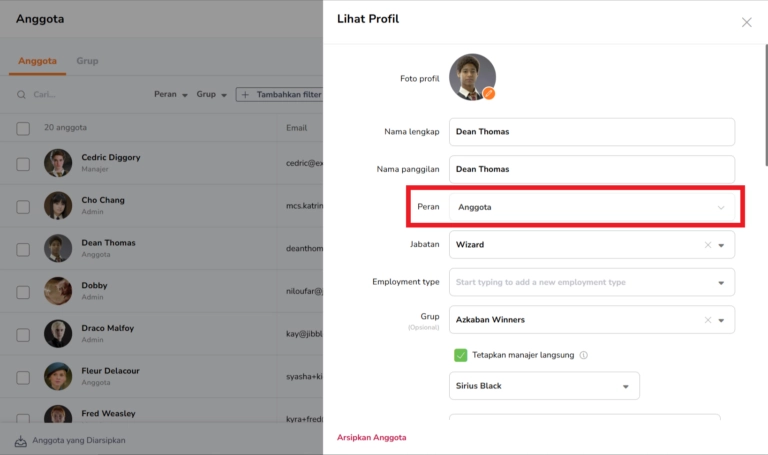Click the plus icon in Tambahkan filter
Image resolution: width=768 pixels, height=455 pixels.
tap(246, 95)
